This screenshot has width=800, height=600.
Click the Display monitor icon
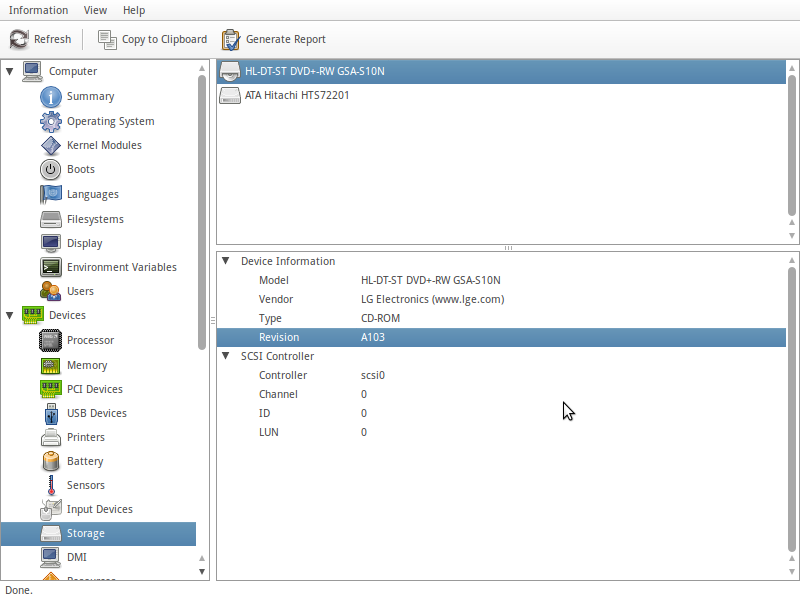point(51,243)
